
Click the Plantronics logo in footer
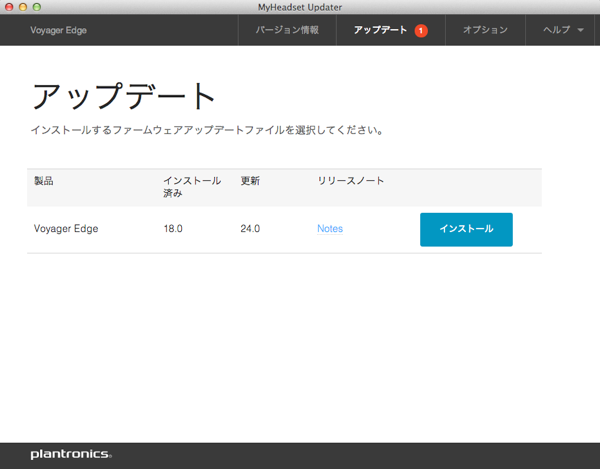pos(71,454)
